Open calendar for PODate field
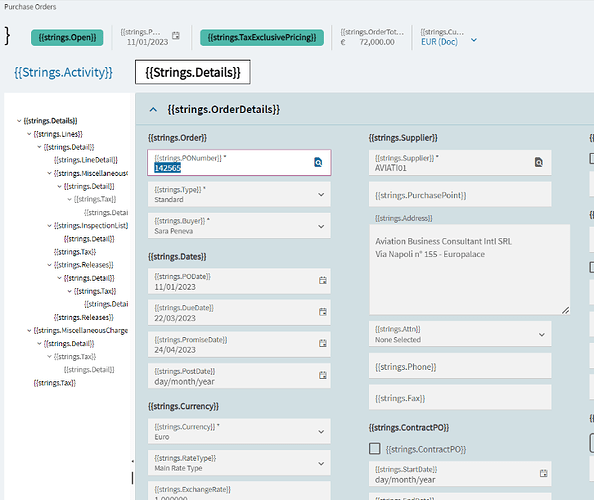The height and width of the screenshot is (500, 594). coord(322,281)
